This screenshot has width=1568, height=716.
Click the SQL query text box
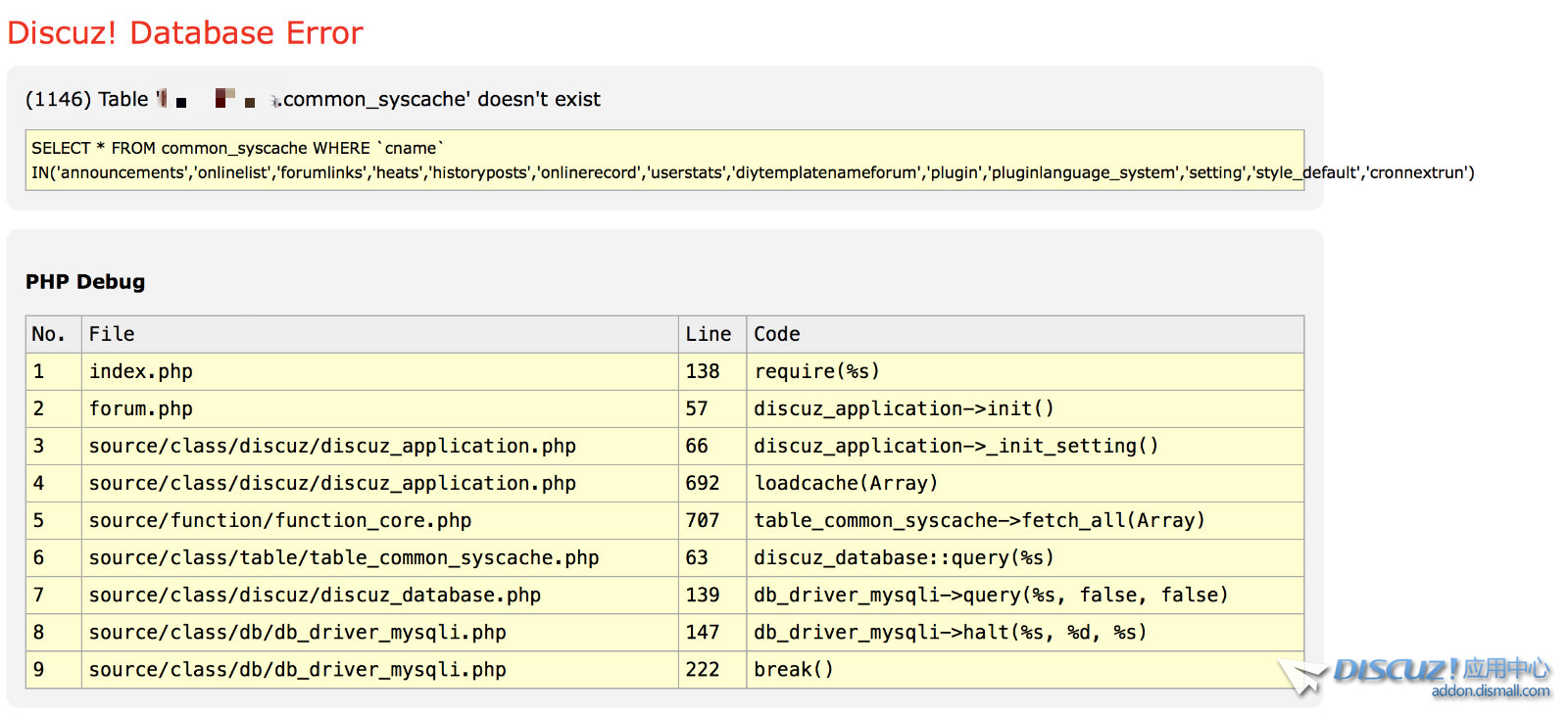664,160
